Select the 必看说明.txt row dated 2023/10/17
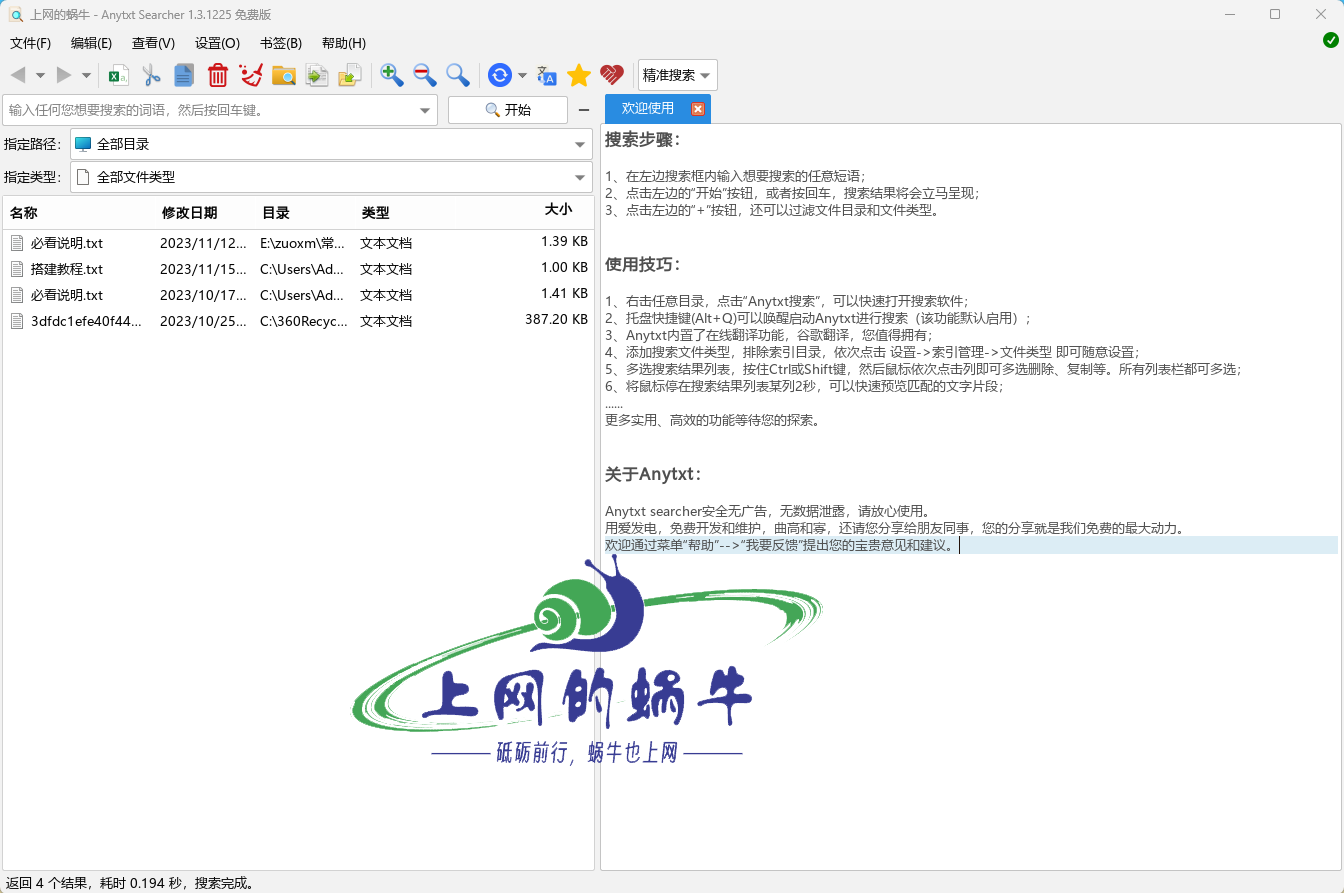Image resolution: width=1344 pixels, height=893 pixels. coord(298,295)
